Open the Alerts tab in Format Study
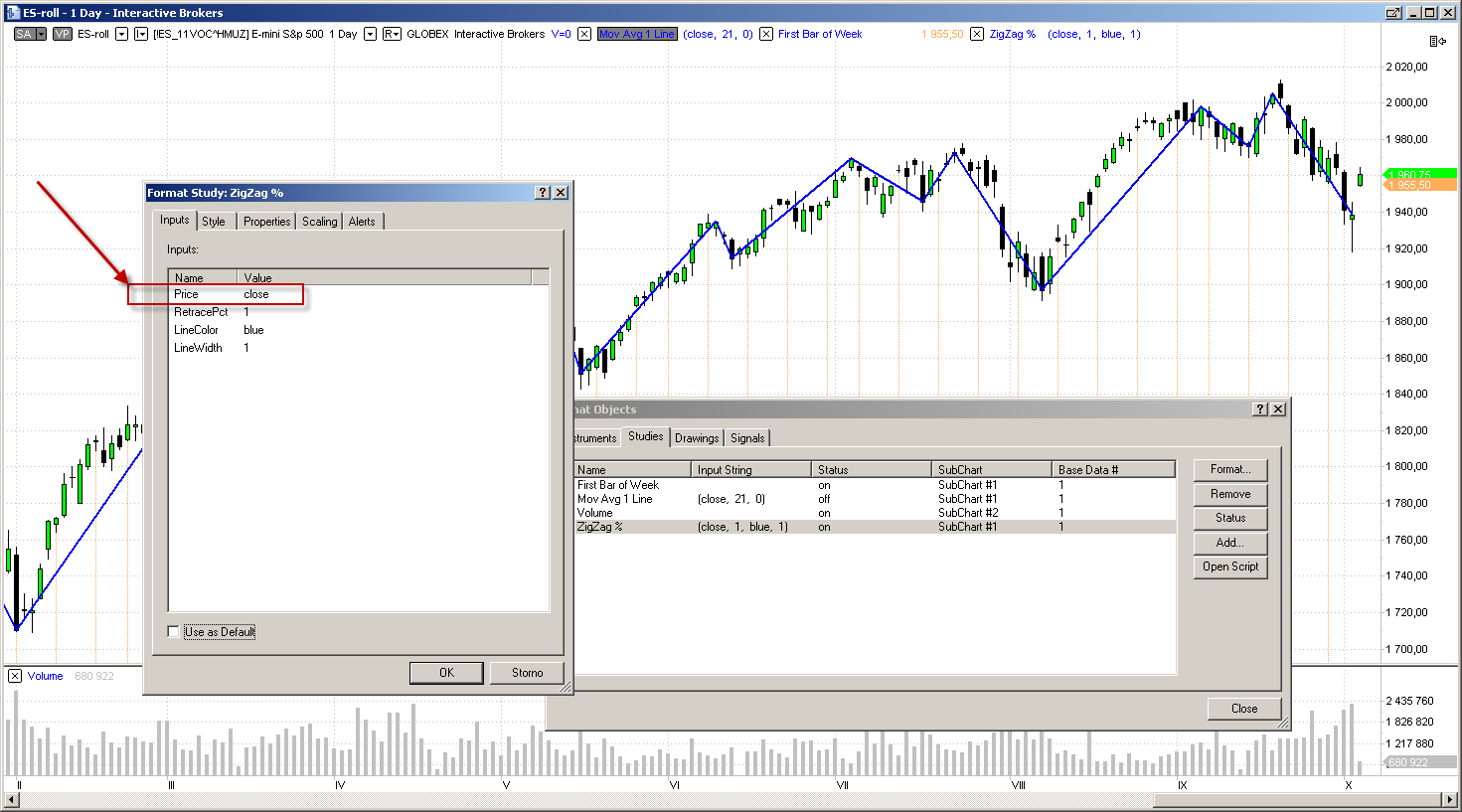 click(362, 222)
